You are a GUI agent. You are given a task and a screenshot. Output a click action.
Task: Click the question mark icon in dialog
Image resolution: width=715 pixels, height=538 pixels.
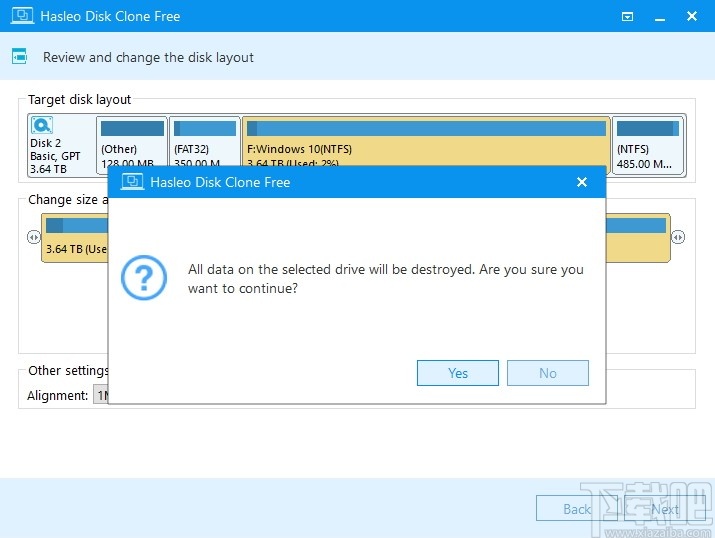[x=144, y=278]
